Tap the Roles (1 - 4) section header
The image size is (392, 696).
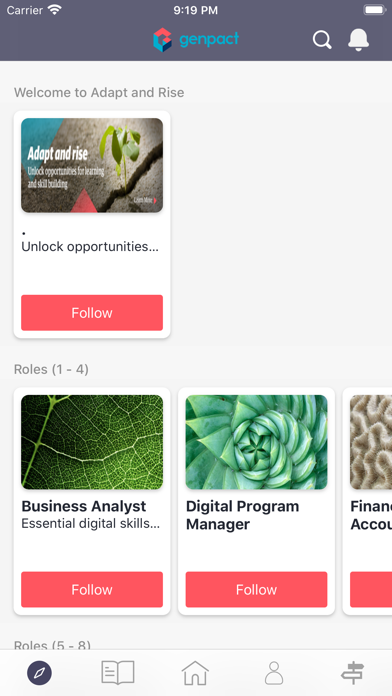pos(51,369)
